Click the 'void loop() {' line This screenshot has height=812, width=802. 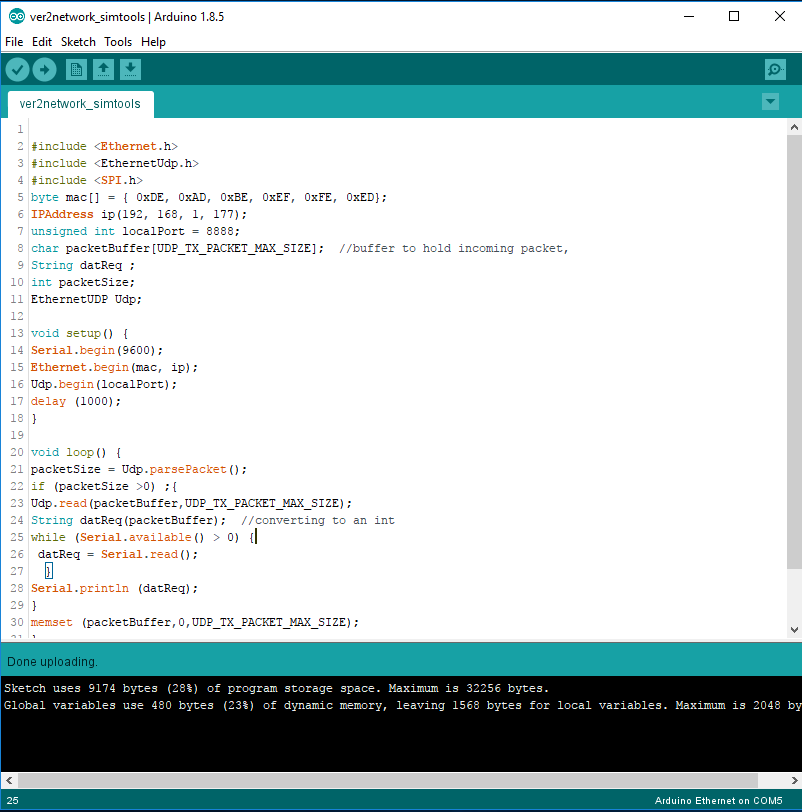tap(76, 452)
